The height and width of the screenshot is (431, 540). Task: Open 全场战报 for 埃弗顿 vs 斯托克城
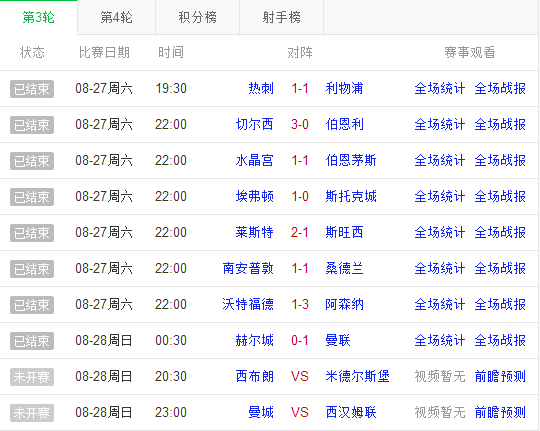pyautogui.click(x=500, y=196)
